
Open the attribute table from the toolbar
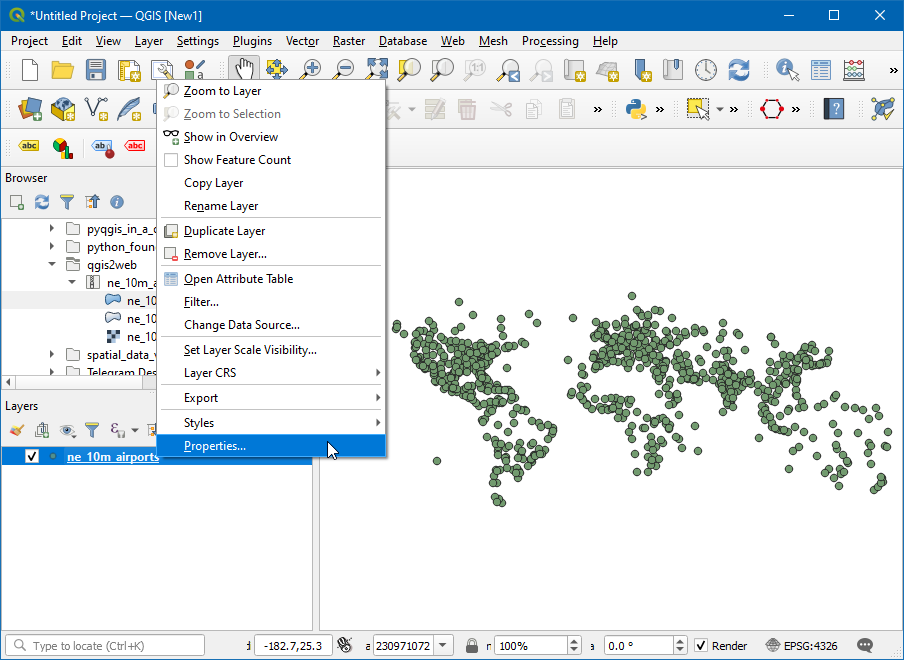(821, 70)
